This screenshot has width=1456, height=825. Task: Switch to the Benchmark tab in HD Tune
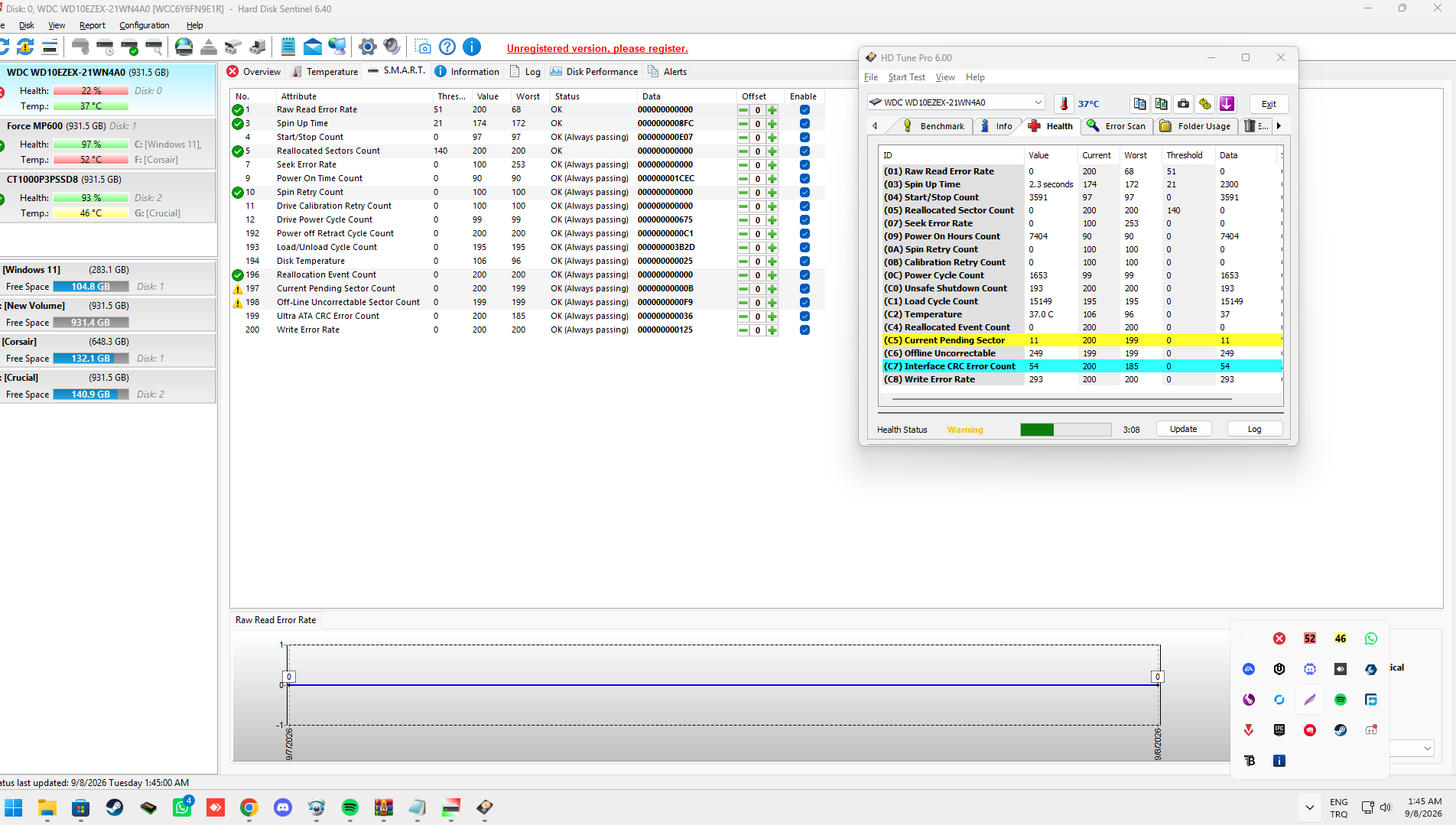pos(934,126)
